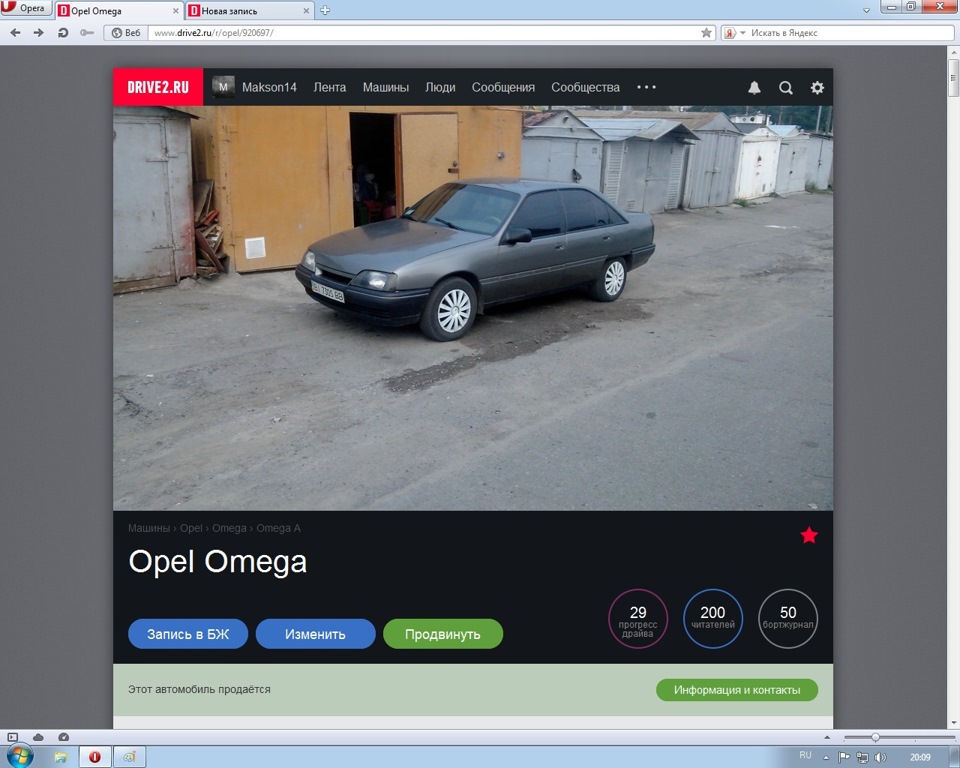
Task: Click the Информация и контакты button
Action: pyautogui.click(x=737, y=690)
